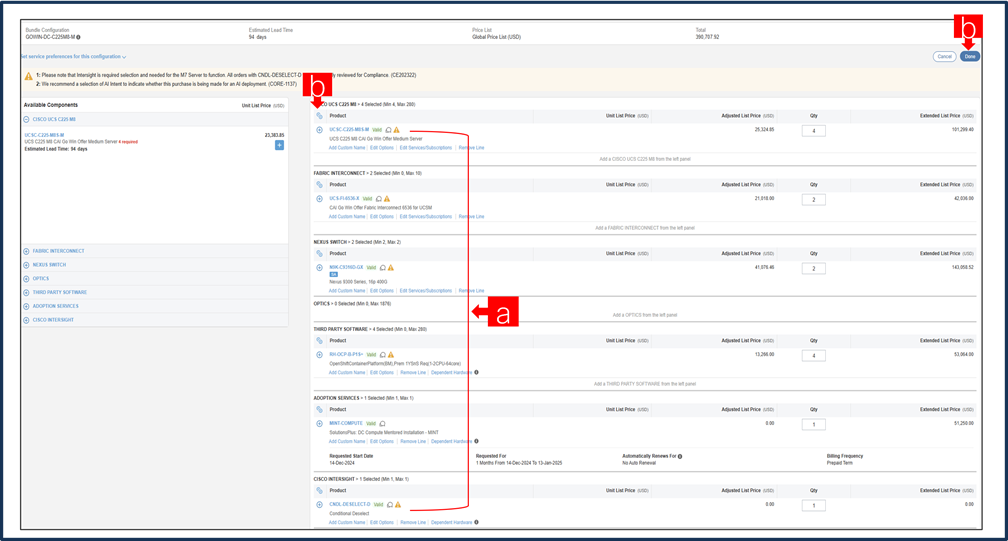Click warning triangle icon for CNDL-DESELECT-D

[x=398, y=504]
